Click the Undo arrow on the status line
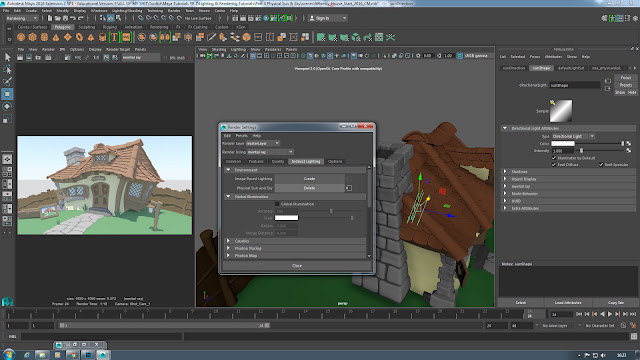 coord(73,18)
